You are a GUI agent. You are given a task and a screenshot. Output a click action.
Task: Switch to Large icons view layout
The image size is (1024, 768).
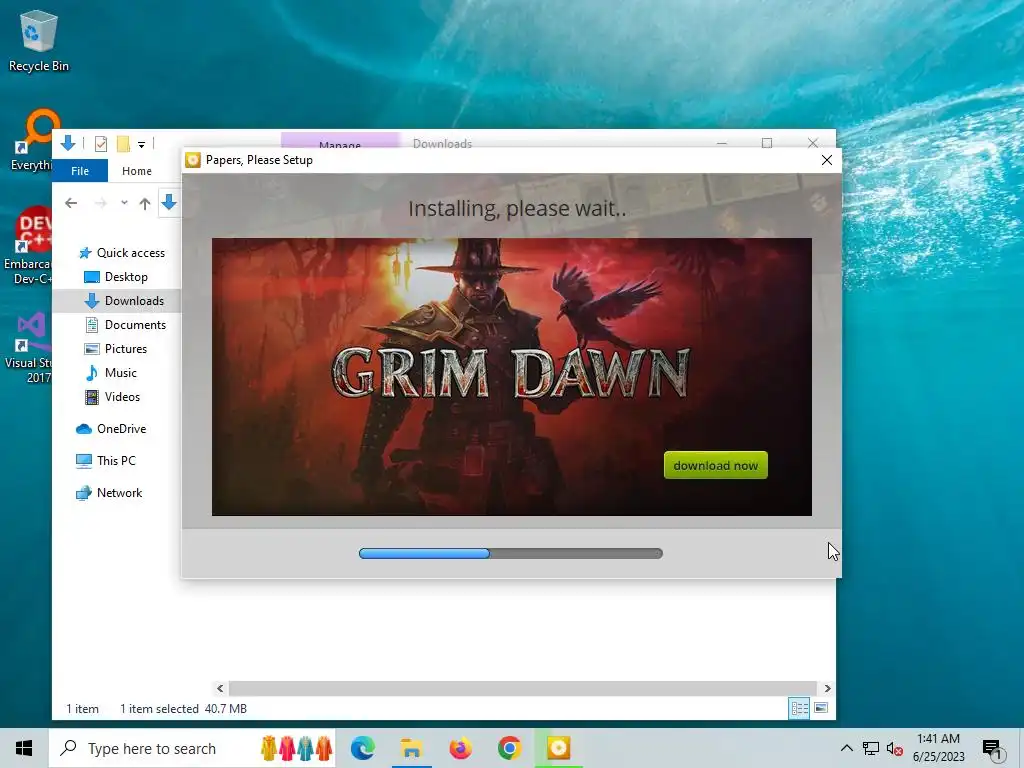coord(821,709)
